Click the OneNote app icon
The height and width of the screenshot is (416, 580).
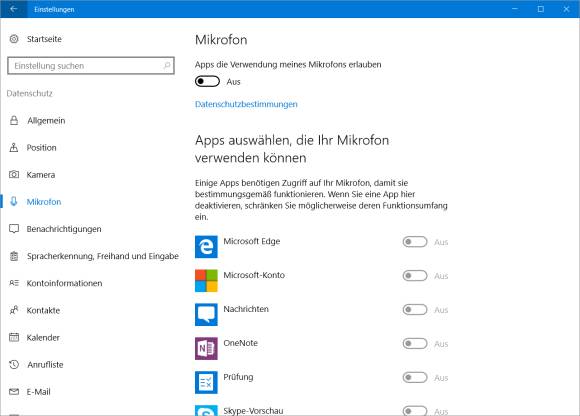206,348
